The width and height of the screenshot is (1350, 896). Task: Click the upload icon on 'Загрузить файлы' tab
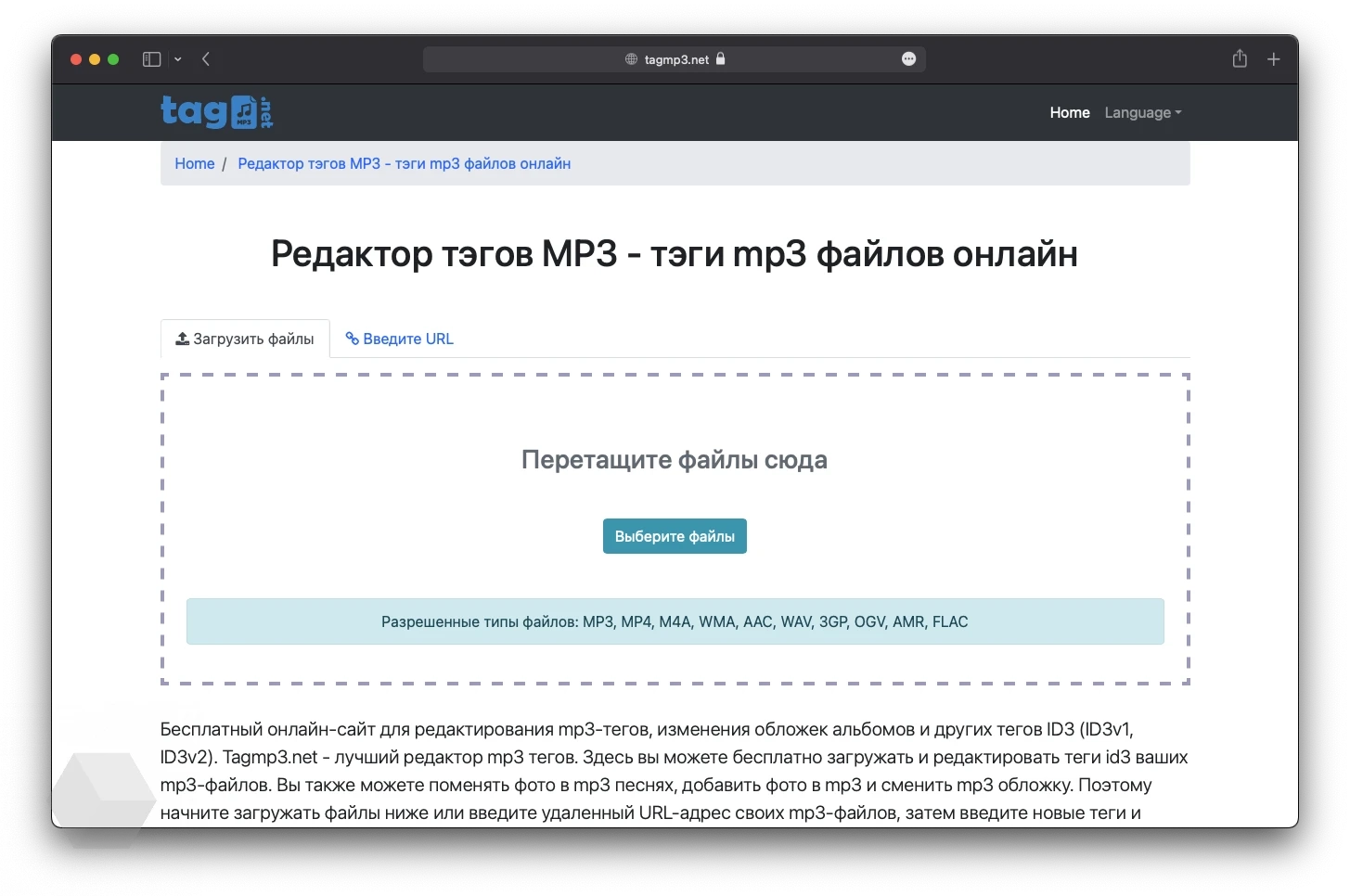coord(183,339)
